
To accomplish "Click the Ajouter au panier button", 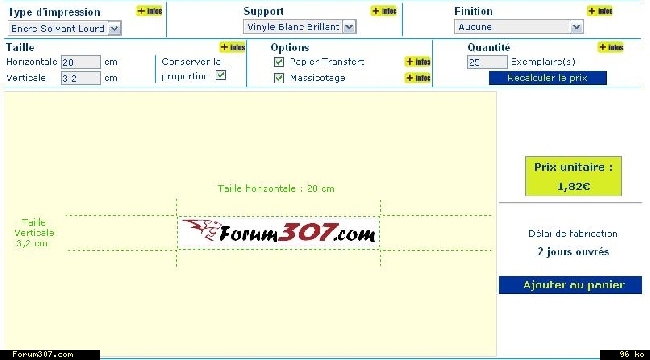I will point(570,285).
